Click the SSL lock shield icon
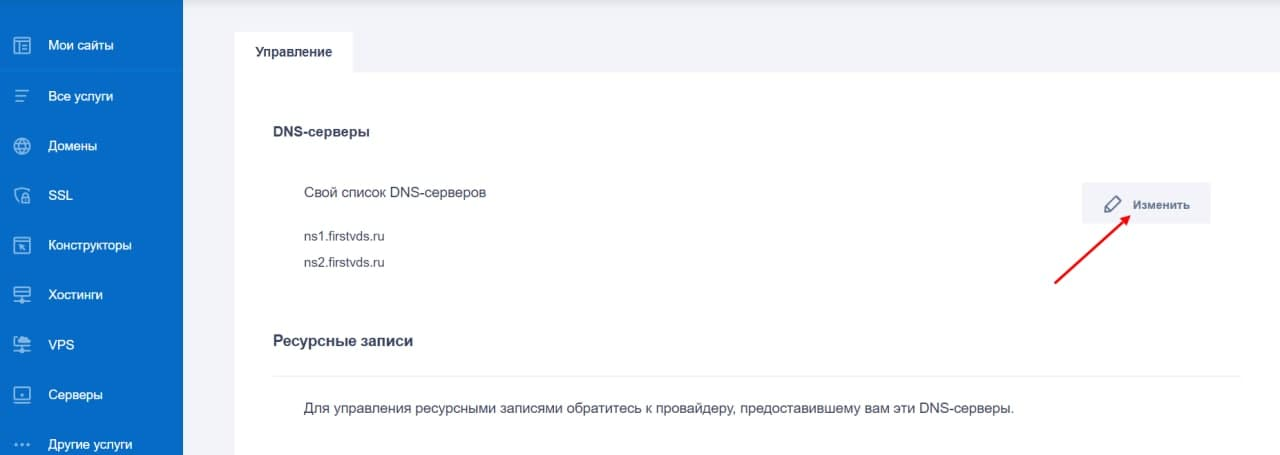This screenshot has height=455, width=1280. (x=22, y=196)
